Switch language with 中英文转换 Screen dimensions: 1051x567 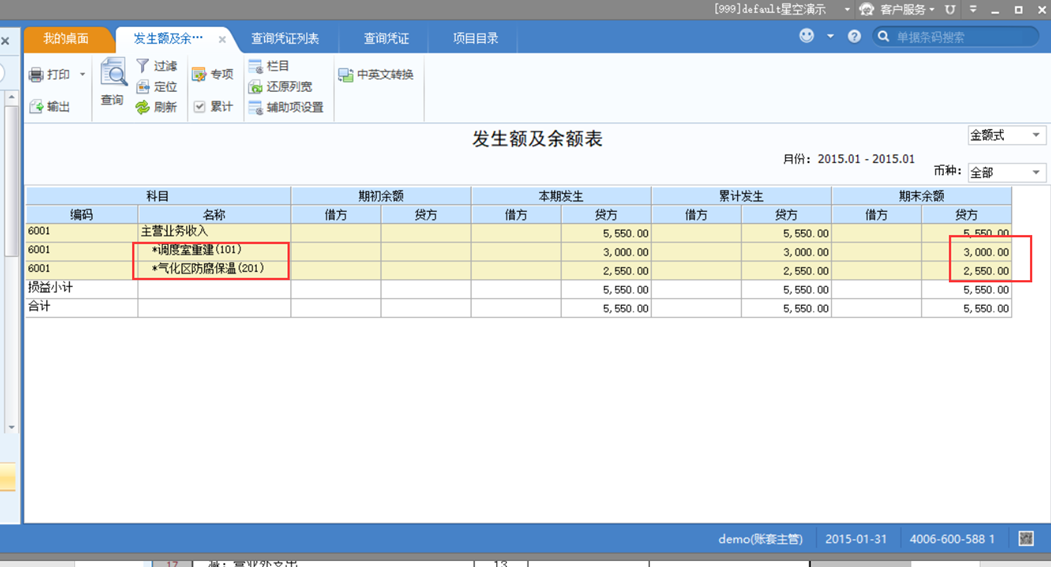pos(345,75)
